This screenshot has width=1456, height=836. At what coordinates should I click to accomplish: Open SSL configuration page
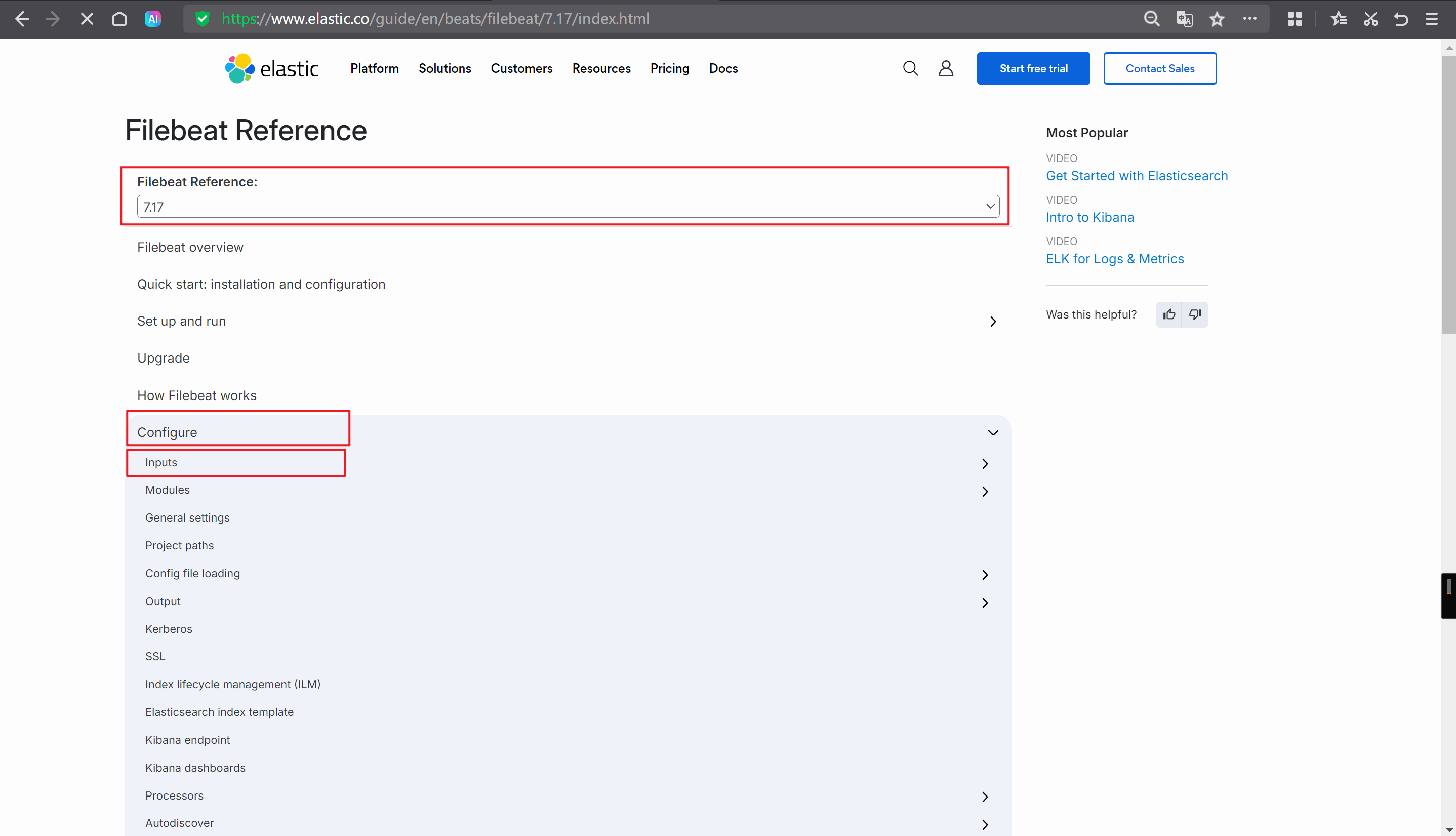tap(155, 656)
